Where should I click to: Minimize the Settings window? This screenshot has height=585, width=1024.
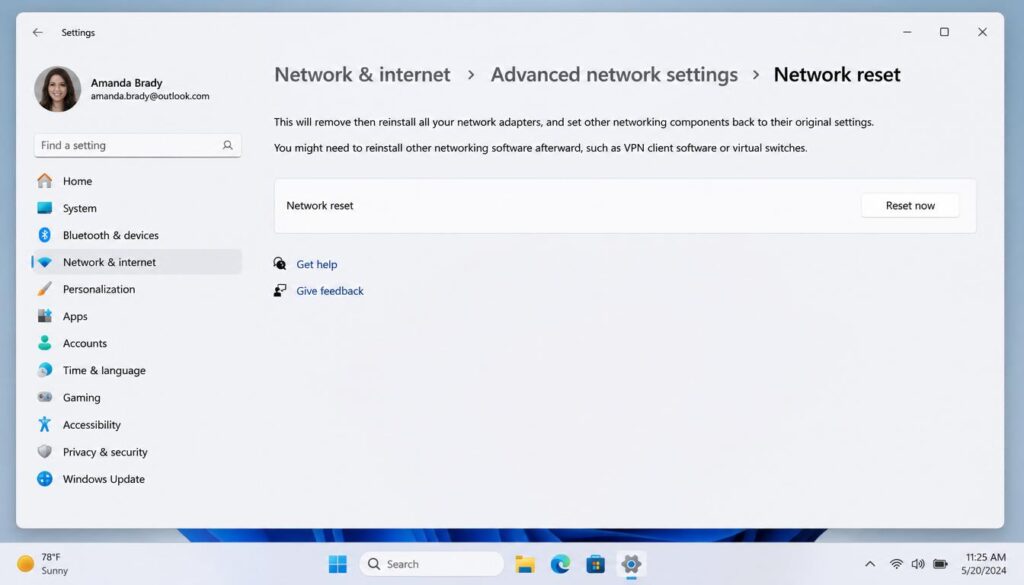point(907,32)
